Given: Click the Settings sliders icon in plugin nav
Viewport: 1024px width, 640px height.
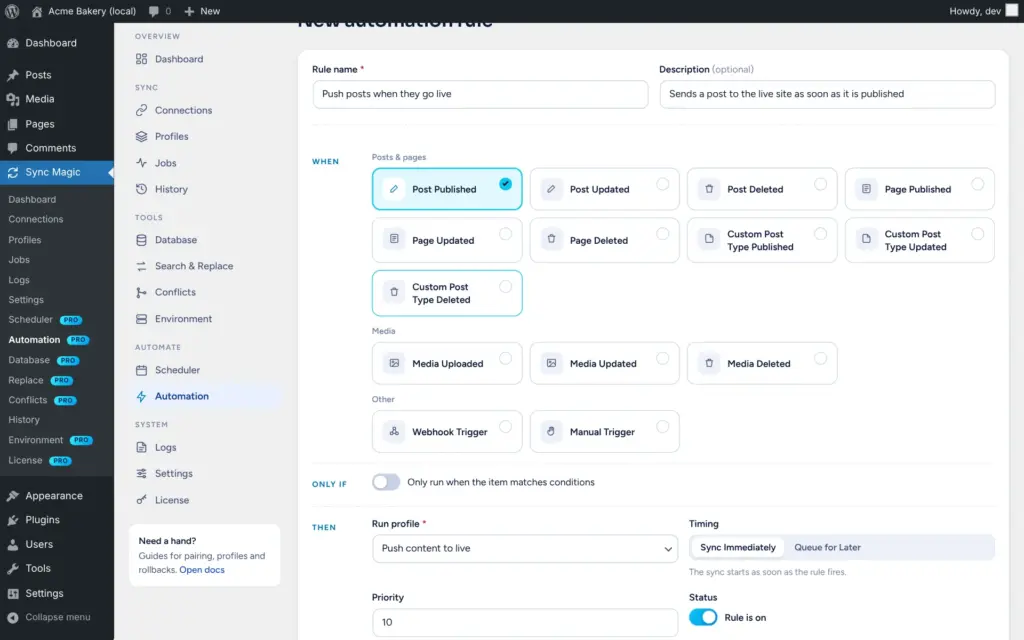Looking at the screenshot, I should [141, 473].
